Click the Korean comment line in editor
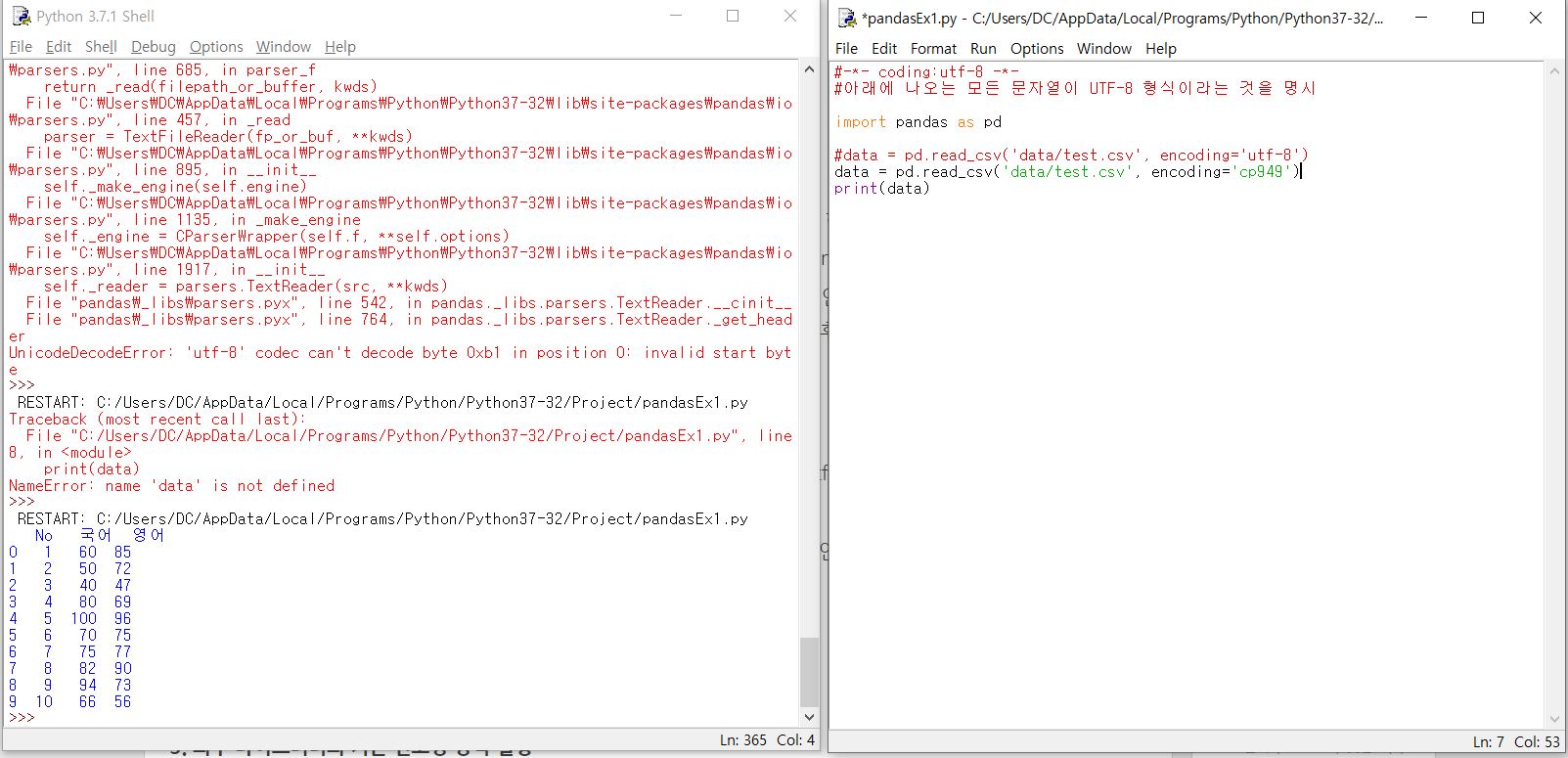 tap(1075, 89)
